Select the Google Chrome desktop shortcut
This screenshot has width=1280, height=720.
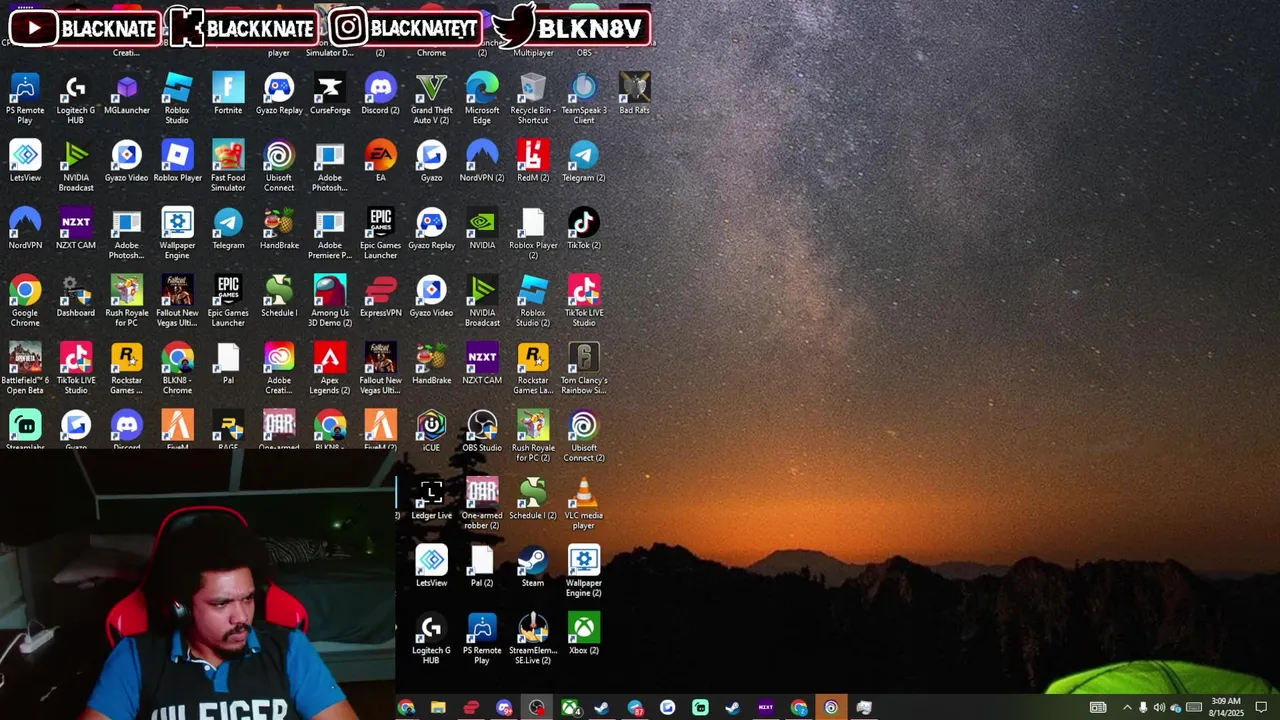point(25,302)
